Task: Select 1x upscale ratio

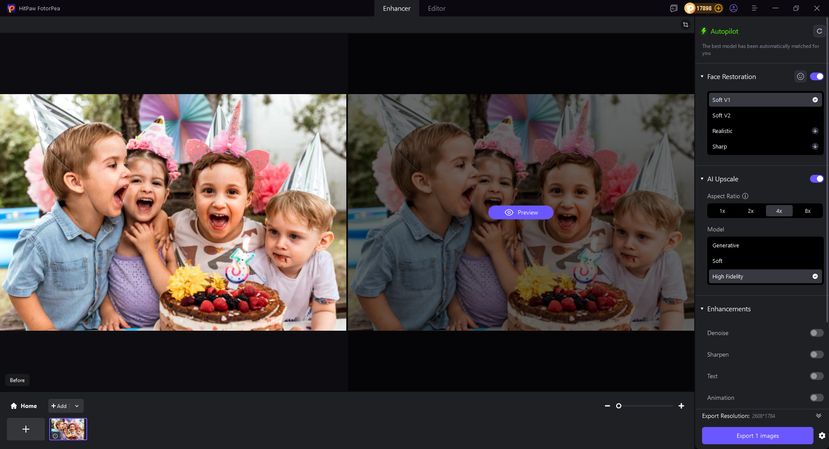Action: pyautogui.click(x=722, y=211)
